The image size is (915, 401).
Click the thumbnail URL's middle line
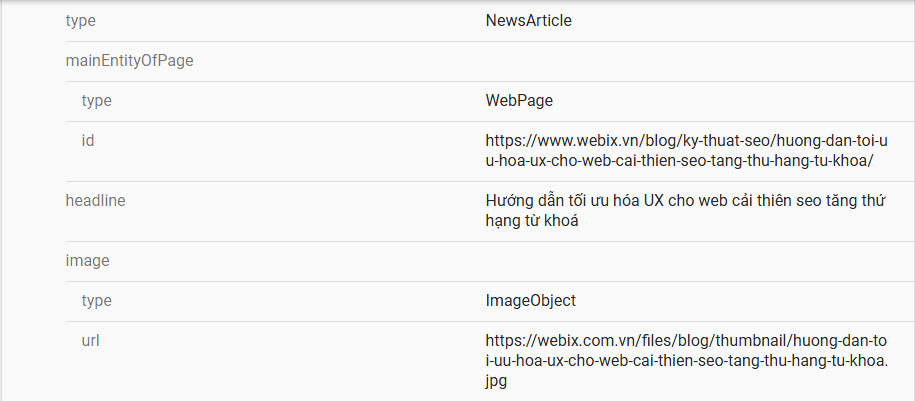click(686, 360)
